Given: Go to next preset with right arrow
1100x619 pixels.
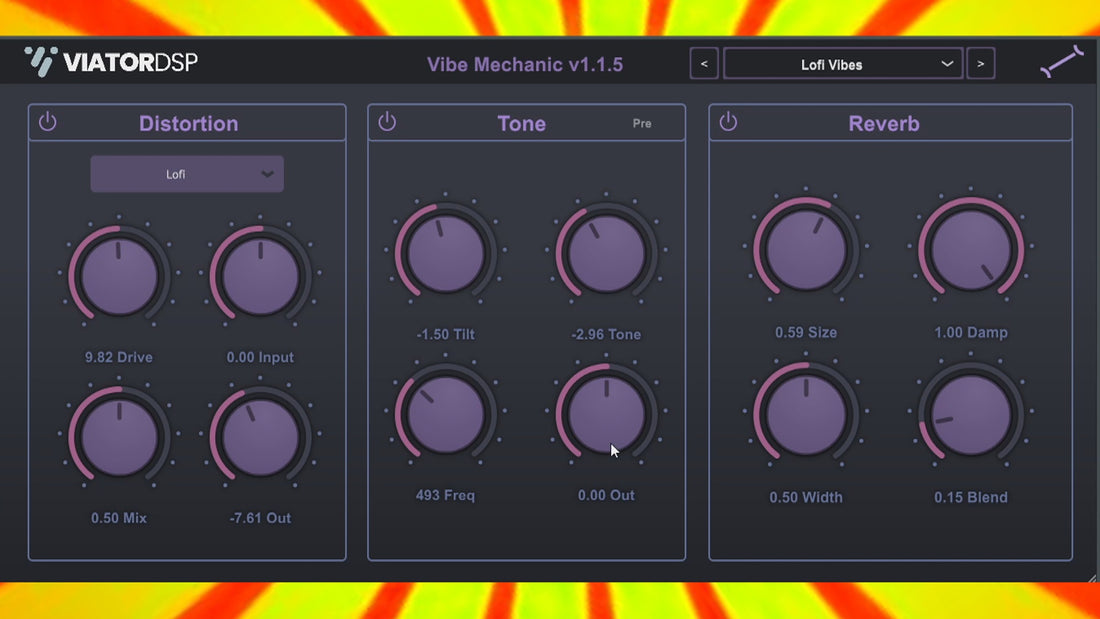Looking at the screenshot, I should tap(980, 64).
